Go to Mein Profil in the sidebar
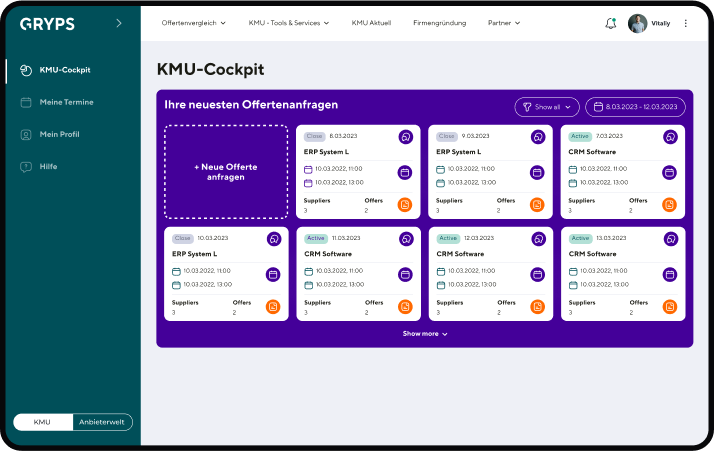Viewport: 714px width, 451px height. [59, 134]
